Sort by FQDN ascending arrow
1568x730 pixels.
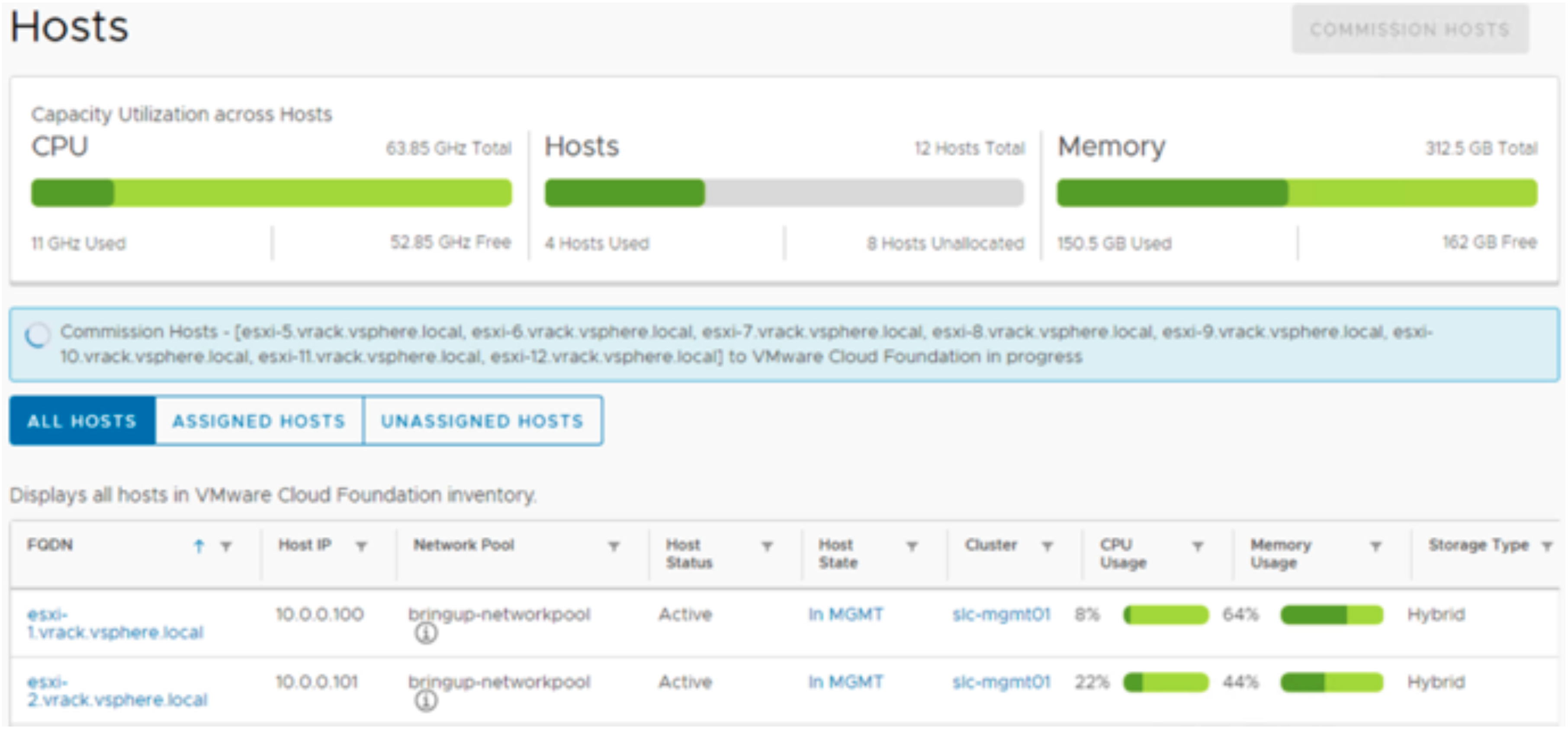click(199, 546)
